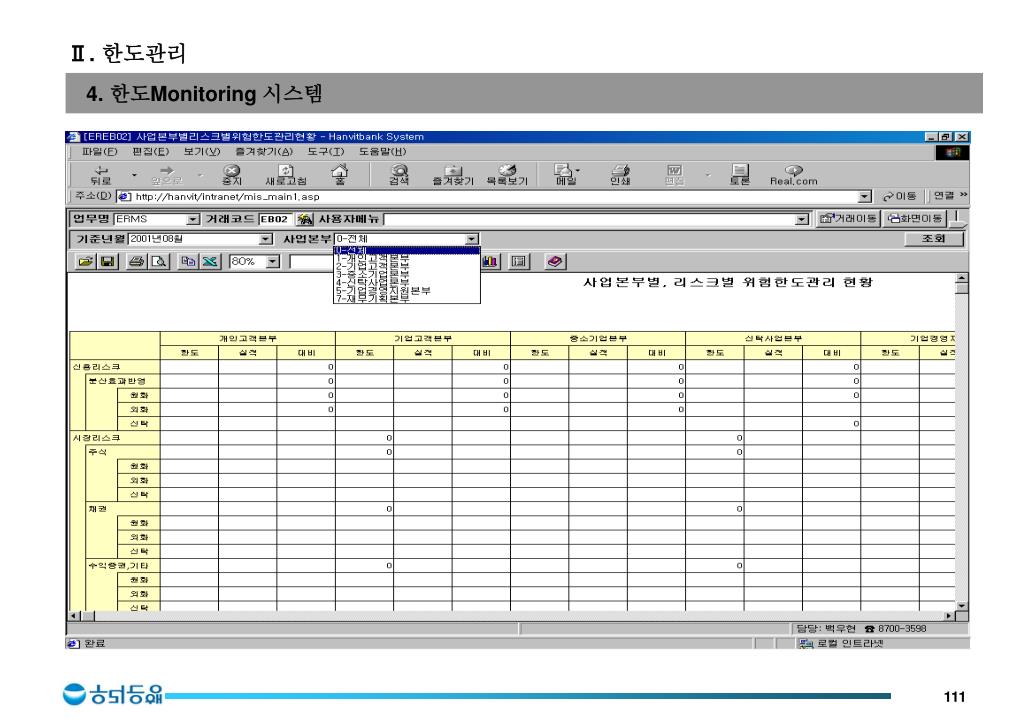This screenshot has height=724, width=1023.
Task: Click the Stop (중지) toolbar icon
Action: coord(232,175)
